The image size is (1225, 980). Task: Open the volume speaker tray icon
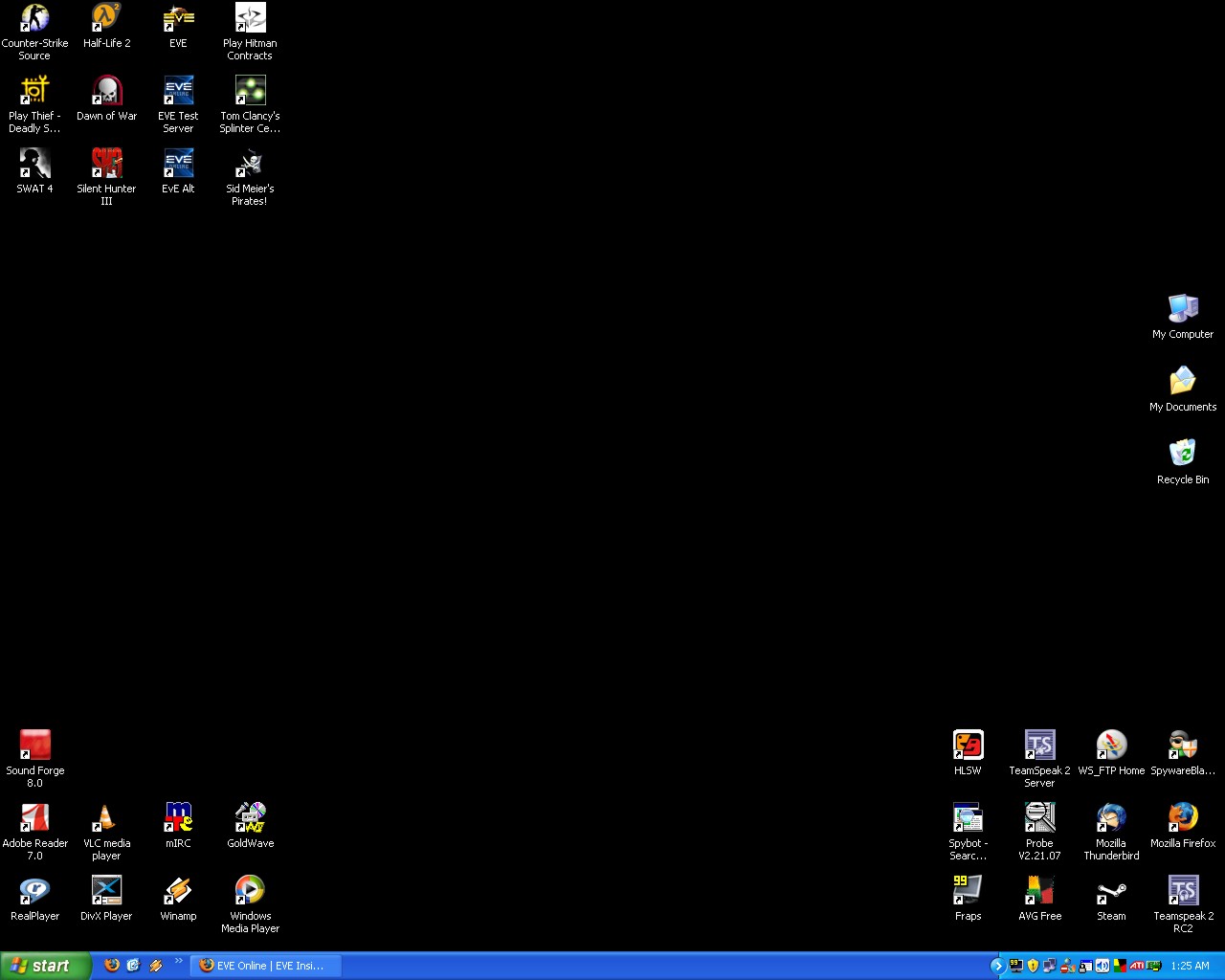(1102, 966)
